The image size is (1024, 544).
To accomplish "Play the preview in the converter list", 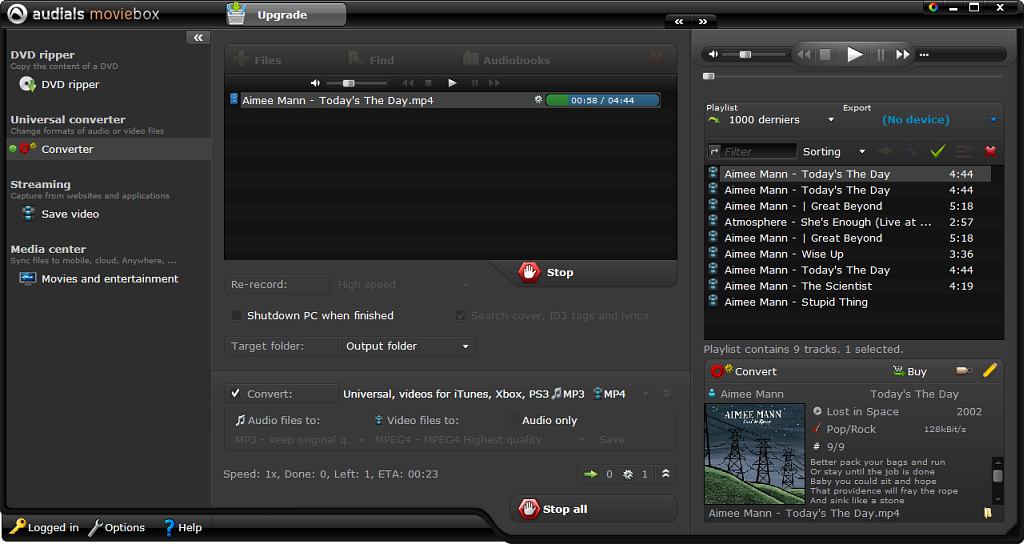I will pos(452,83).
